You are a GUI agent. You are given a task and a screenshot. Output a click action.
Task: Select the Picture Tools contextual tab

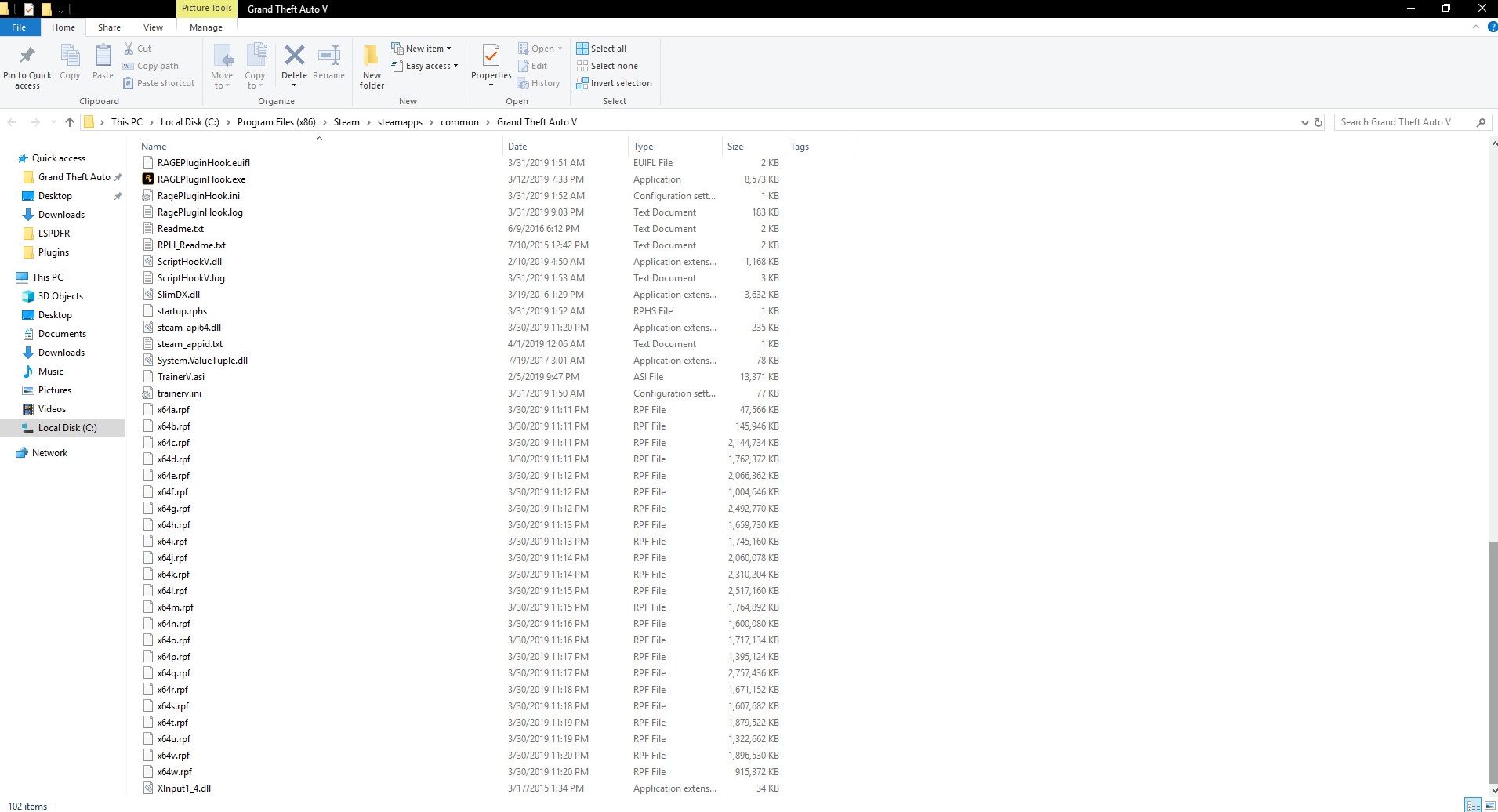click(x=206, y=8)
